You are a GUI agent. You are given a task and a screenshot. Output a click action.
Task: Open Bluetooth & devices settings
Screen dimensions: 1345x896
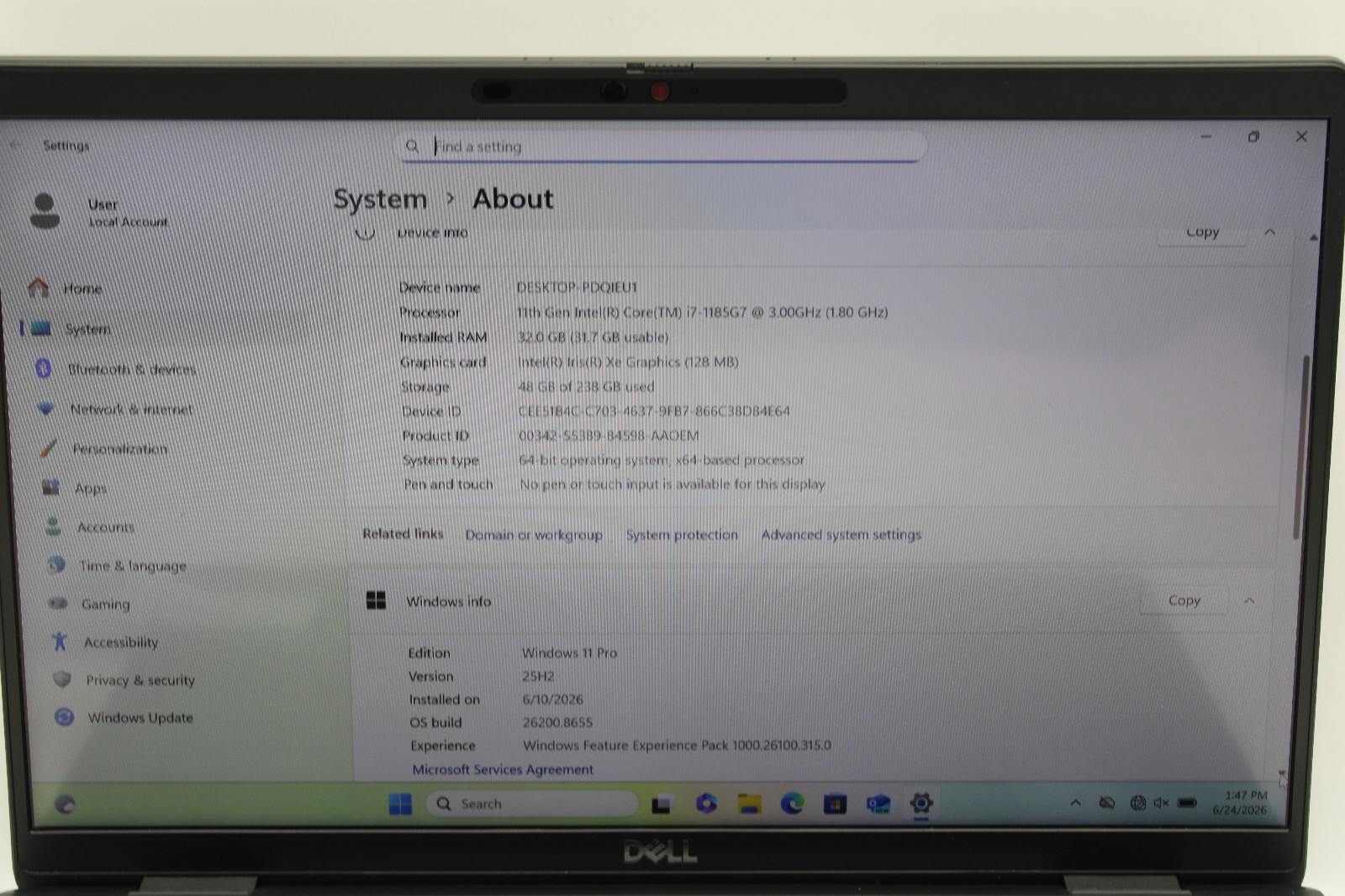(x=131, y=369)
